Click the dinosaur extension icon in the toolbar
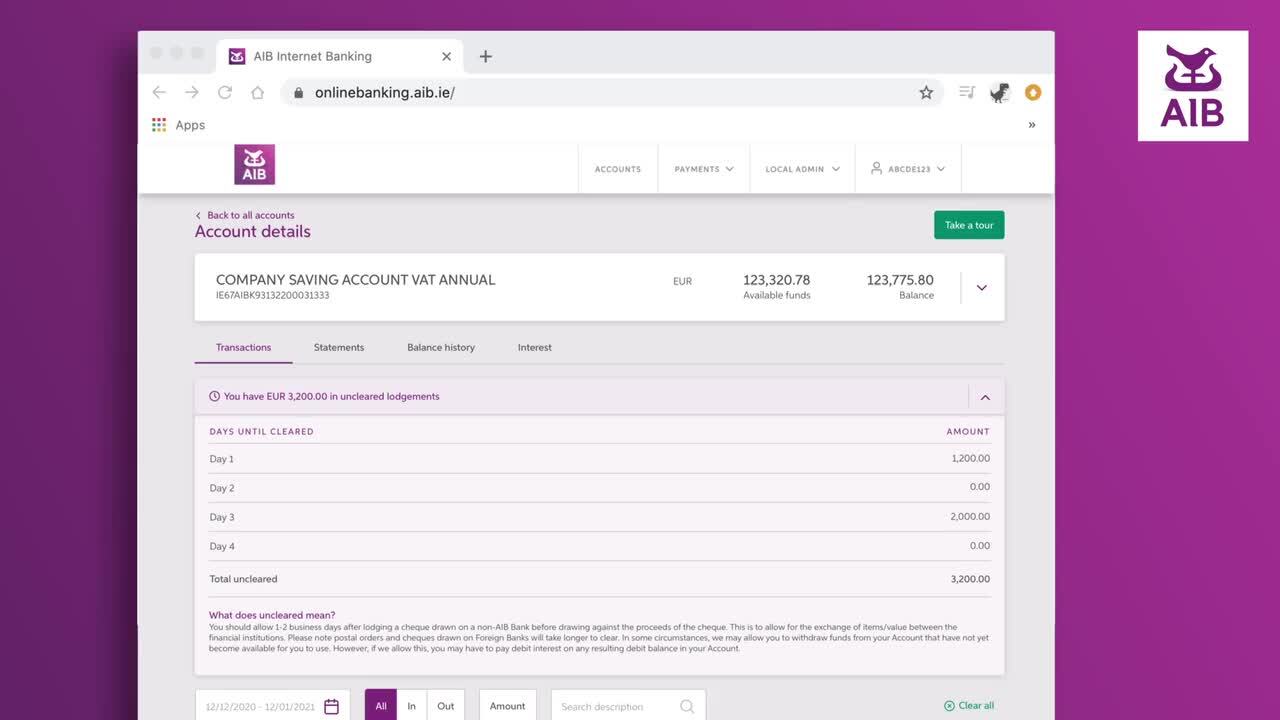 (x=999, y=93)
